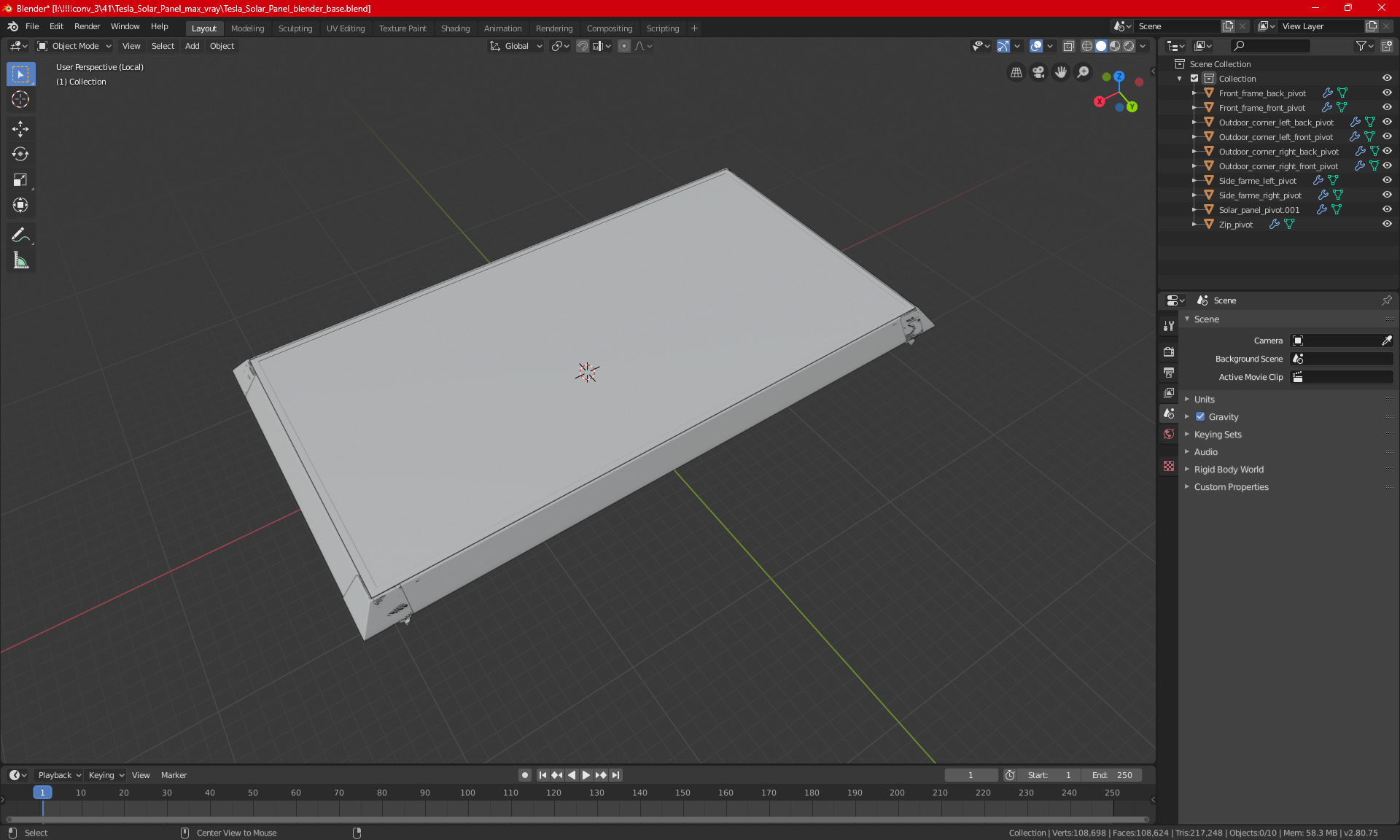
Task: Select the Scale tool
Action: pyautogui.click(x=20, y=179)
